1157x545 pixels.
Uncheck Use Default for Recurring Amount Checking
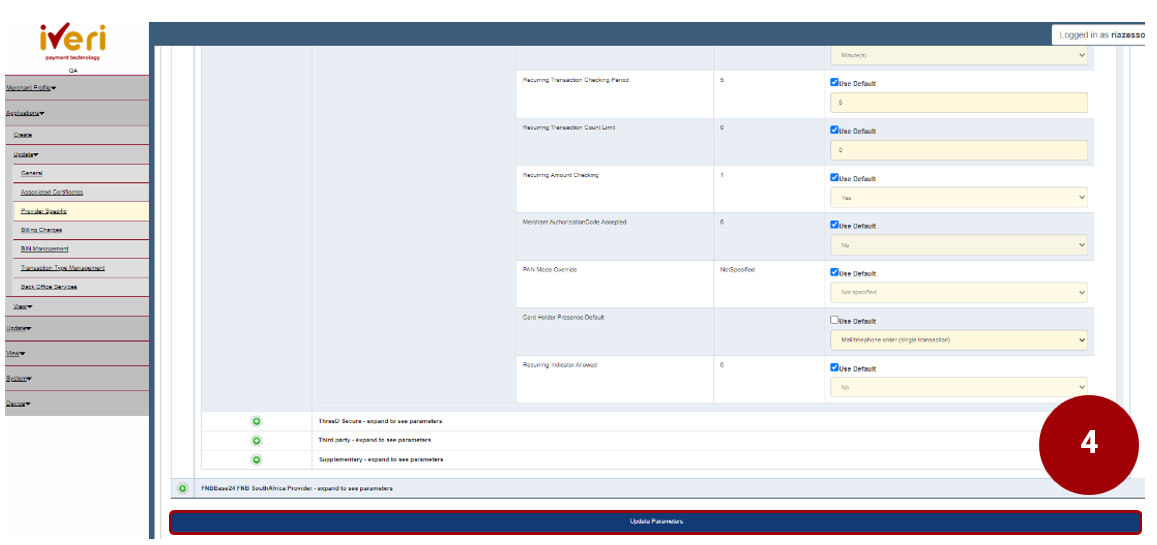pos(835,178)
